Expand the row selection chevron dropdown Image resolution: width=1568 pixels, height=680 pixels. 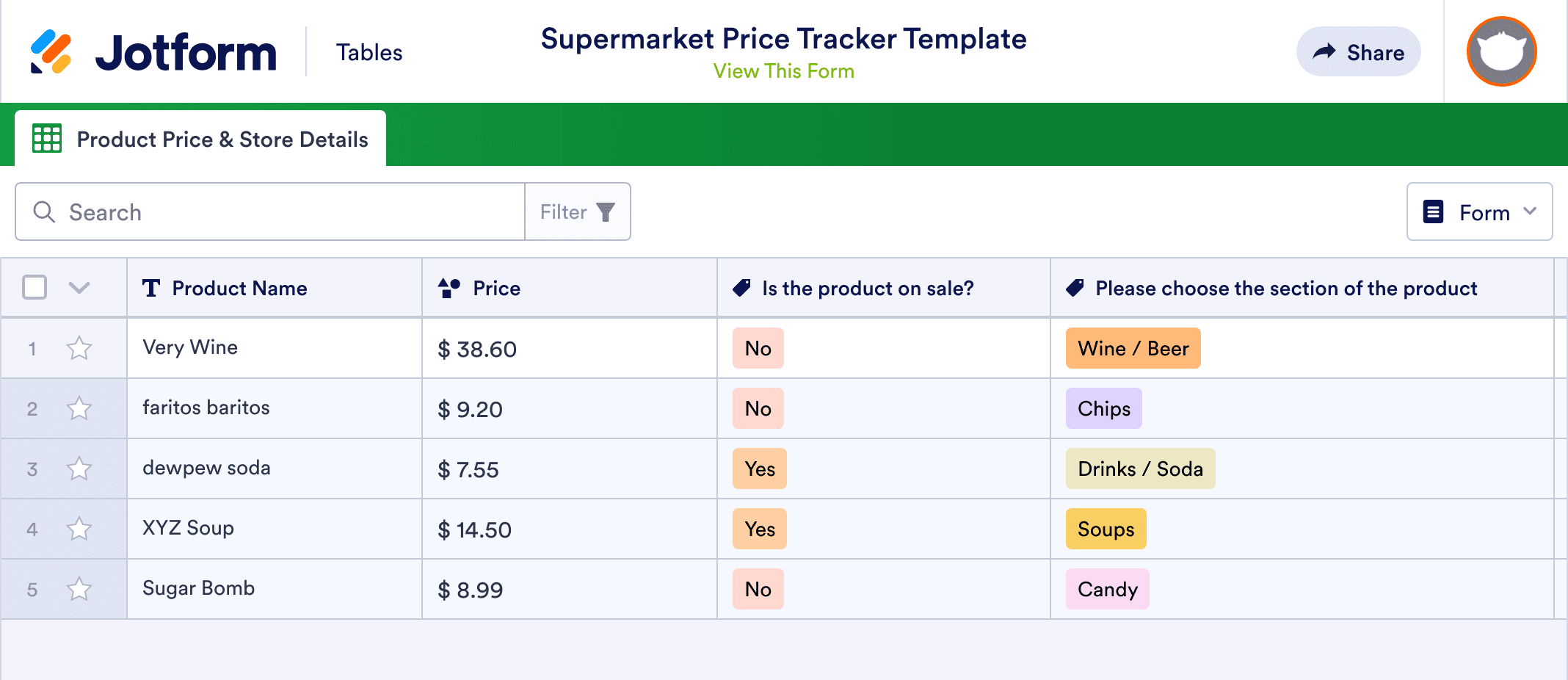coord(79,287)
